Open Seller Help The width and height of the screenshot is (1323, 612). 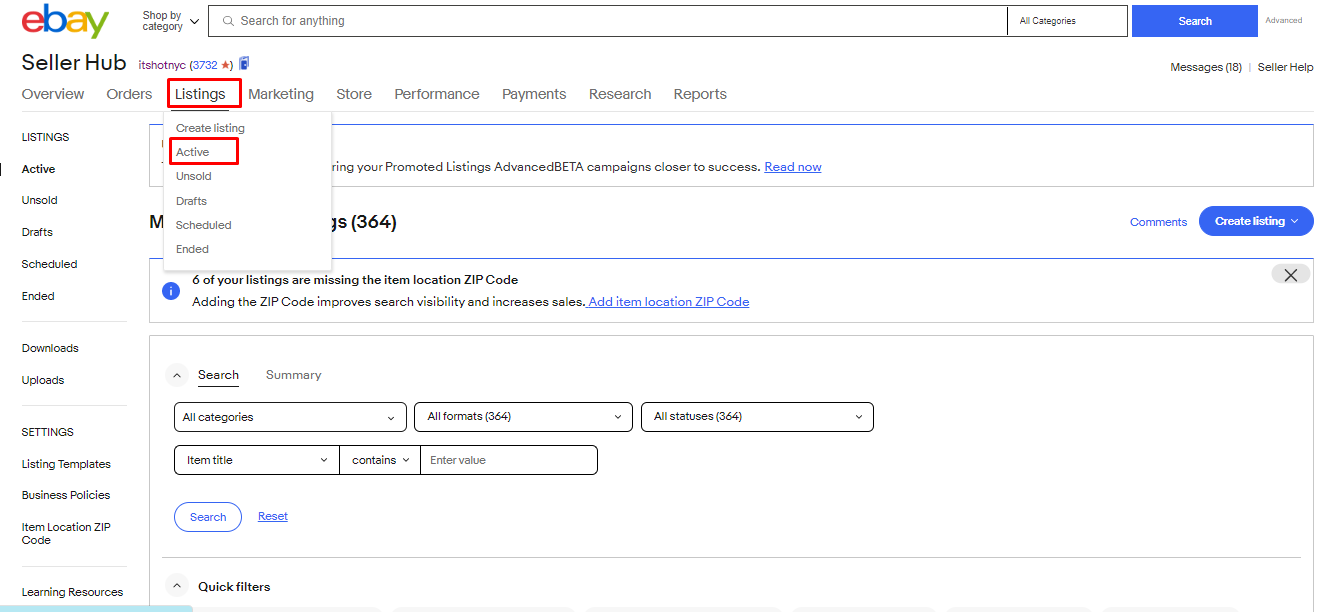point(1286,67)
